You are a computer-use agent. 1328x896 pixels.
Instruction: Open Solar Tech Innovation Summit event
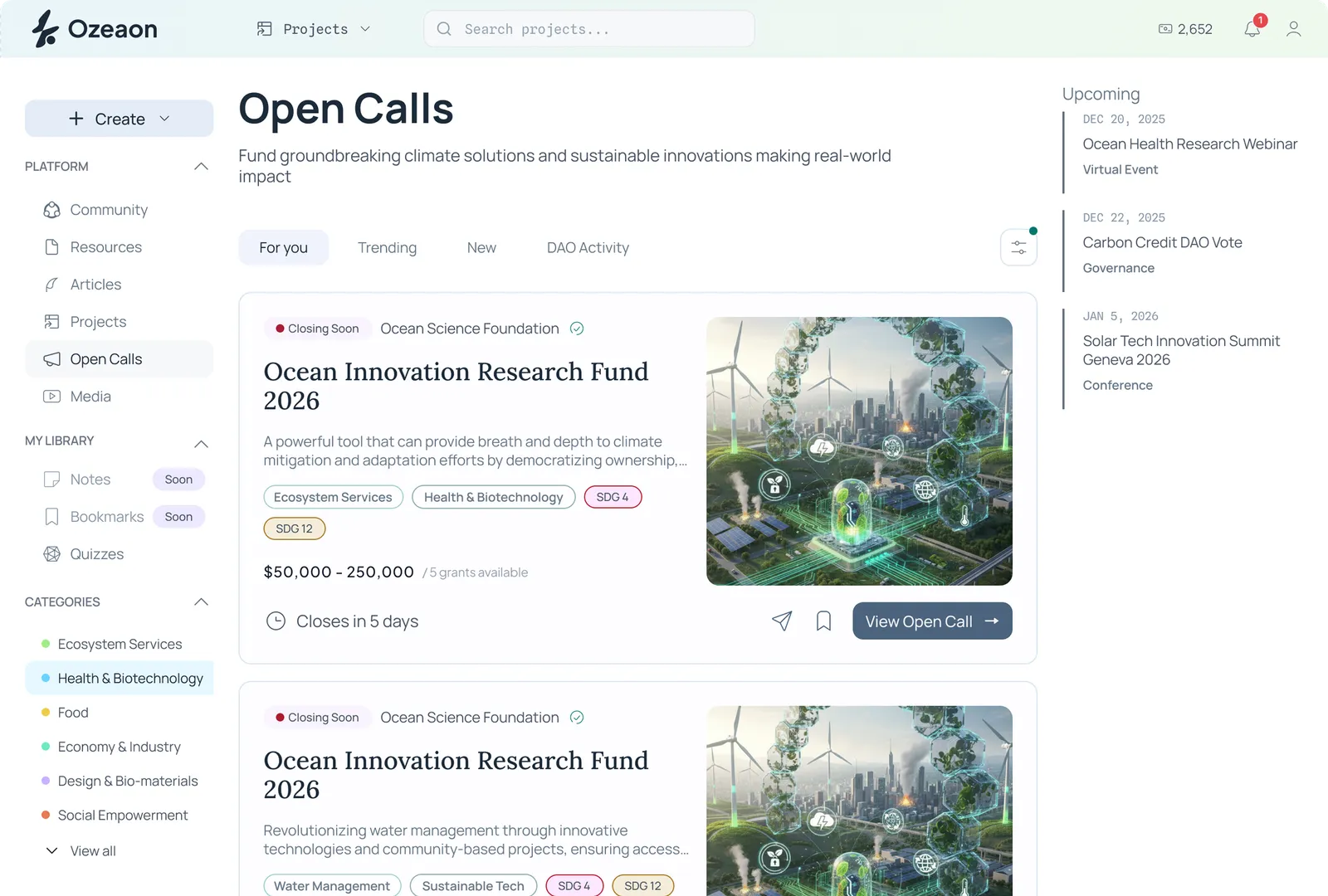click(x=1181, y=350)
